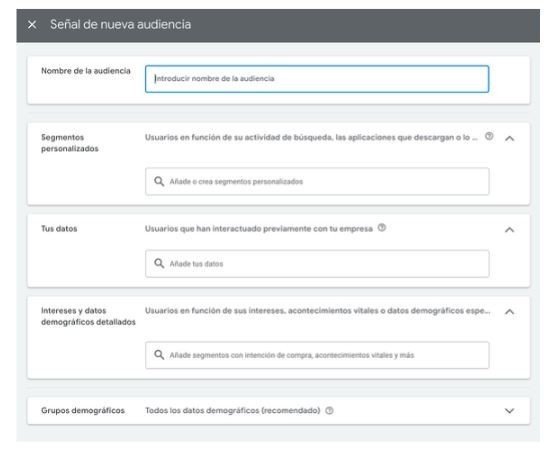Open help icon beside Todos los datos demográficos
557x451 pixels.
329,411
